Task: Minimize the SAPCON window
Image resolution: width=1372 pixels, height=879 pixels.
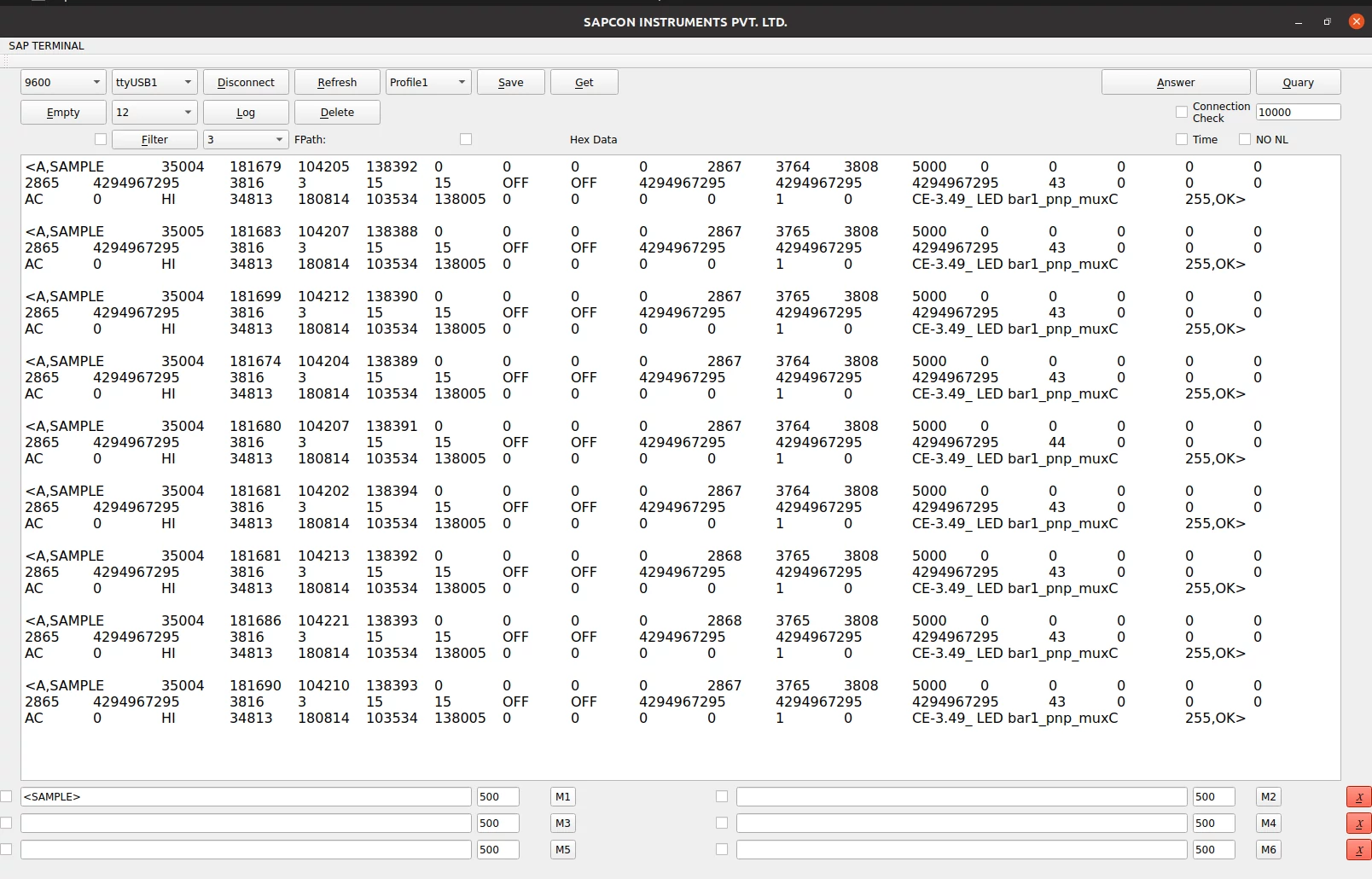Action: pyautogui.click(x=1299, y=22)
